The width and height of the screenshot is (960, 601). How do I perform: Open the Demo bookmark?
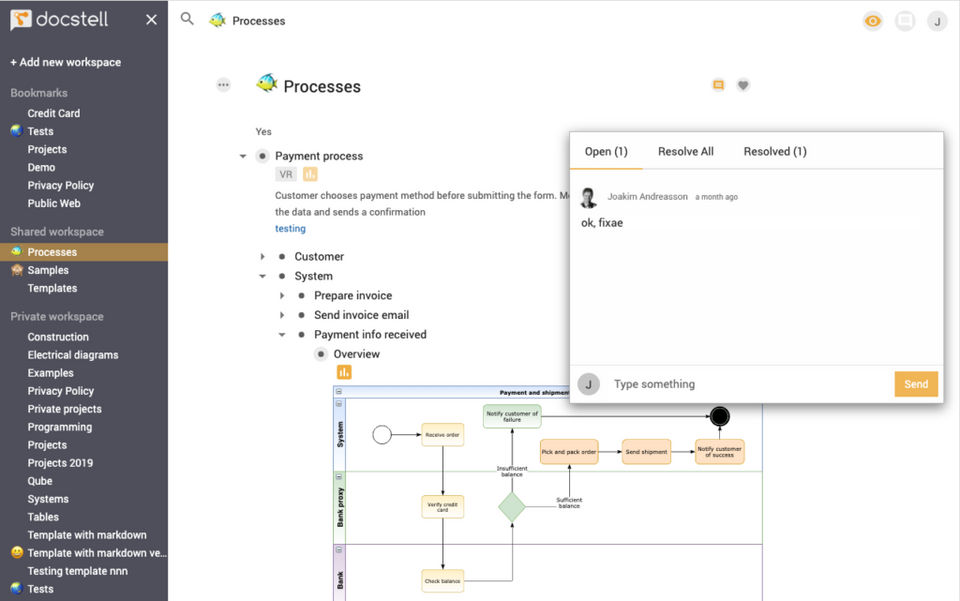pos(41,167)
